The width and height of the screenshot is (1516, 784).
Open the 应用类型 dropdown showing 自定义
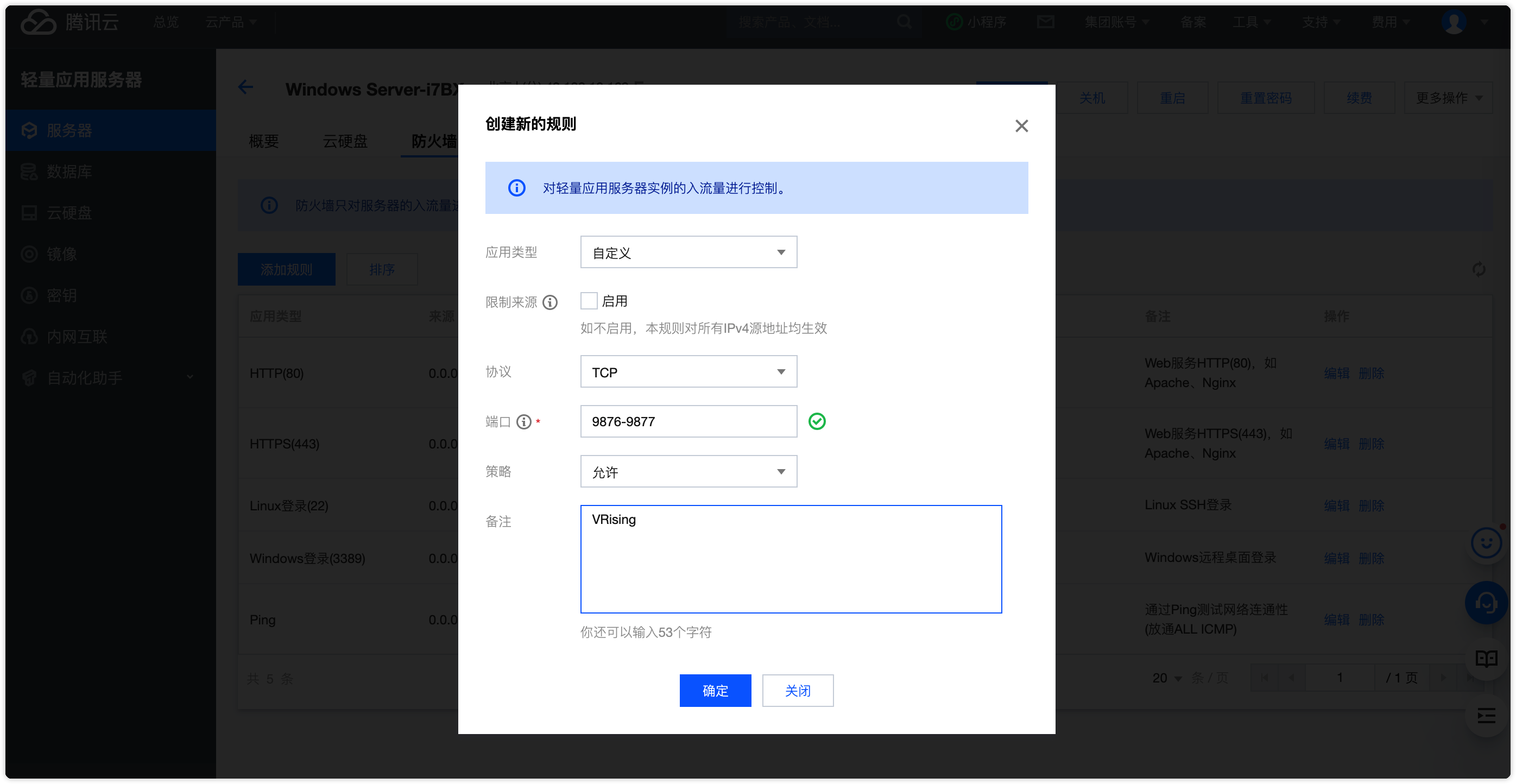click(688, 252)
